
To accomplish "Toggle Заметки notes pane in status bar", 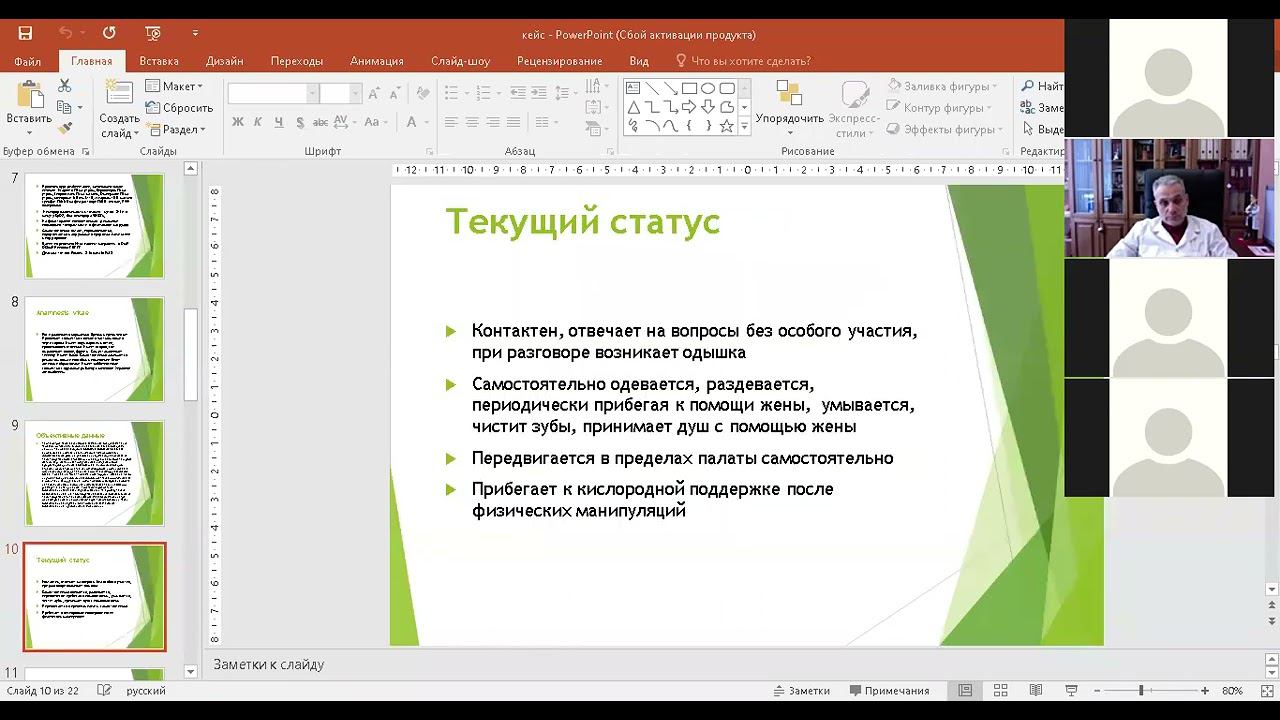I will [802, 690].
